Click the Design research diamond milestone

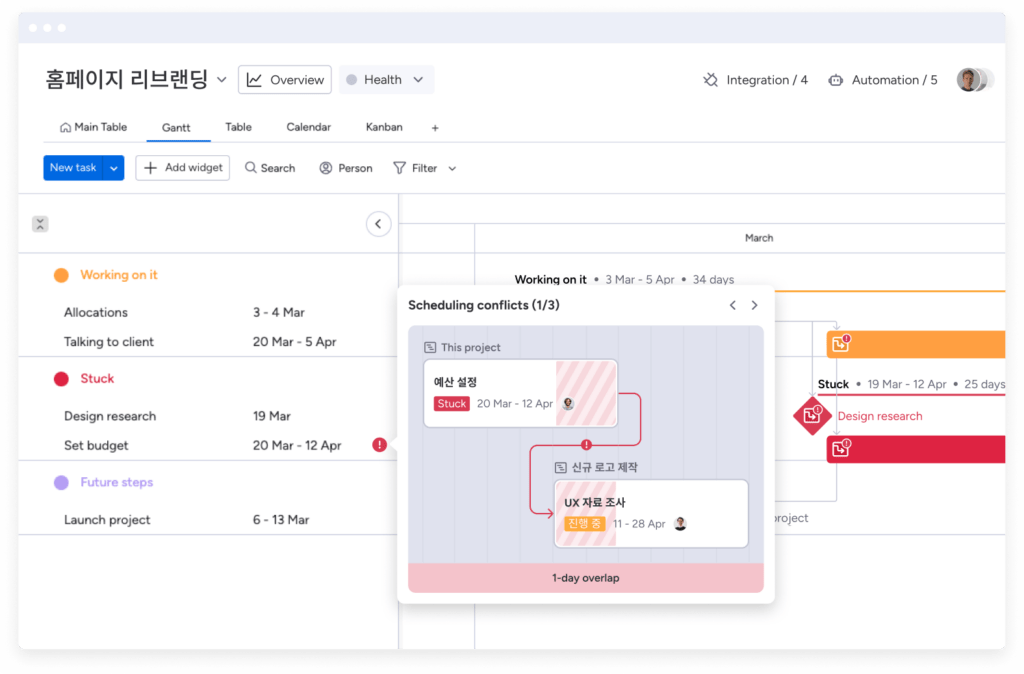coord(811,415)
